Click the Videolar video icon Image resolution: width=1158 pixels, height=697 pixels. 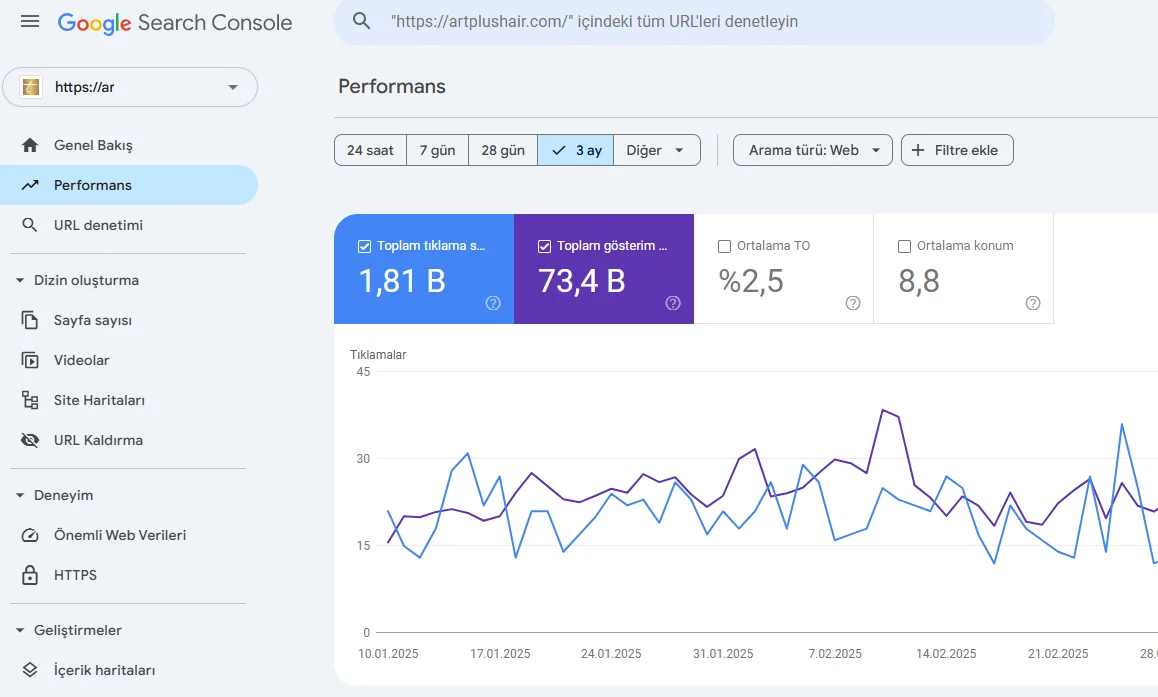(x=30, y=360)
